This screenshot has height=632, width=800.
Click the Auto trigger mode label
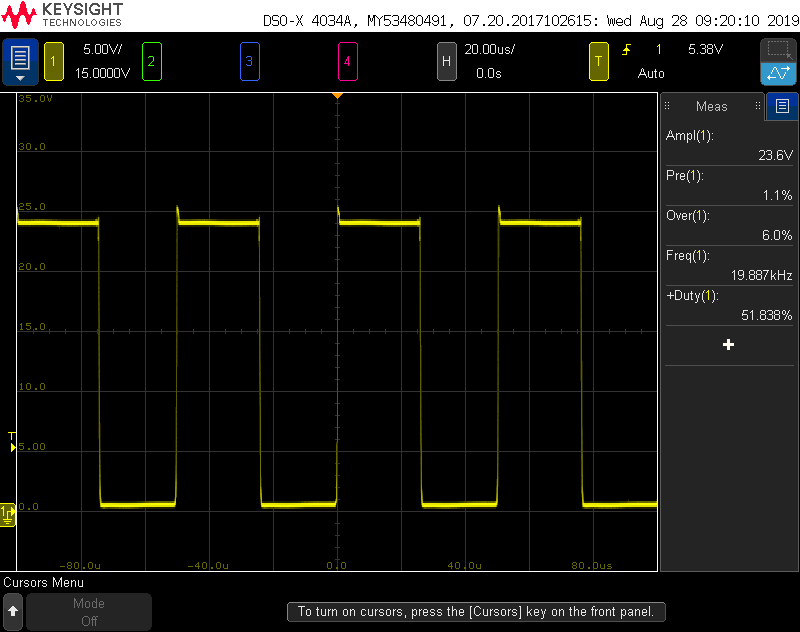[x=651, y=73]
